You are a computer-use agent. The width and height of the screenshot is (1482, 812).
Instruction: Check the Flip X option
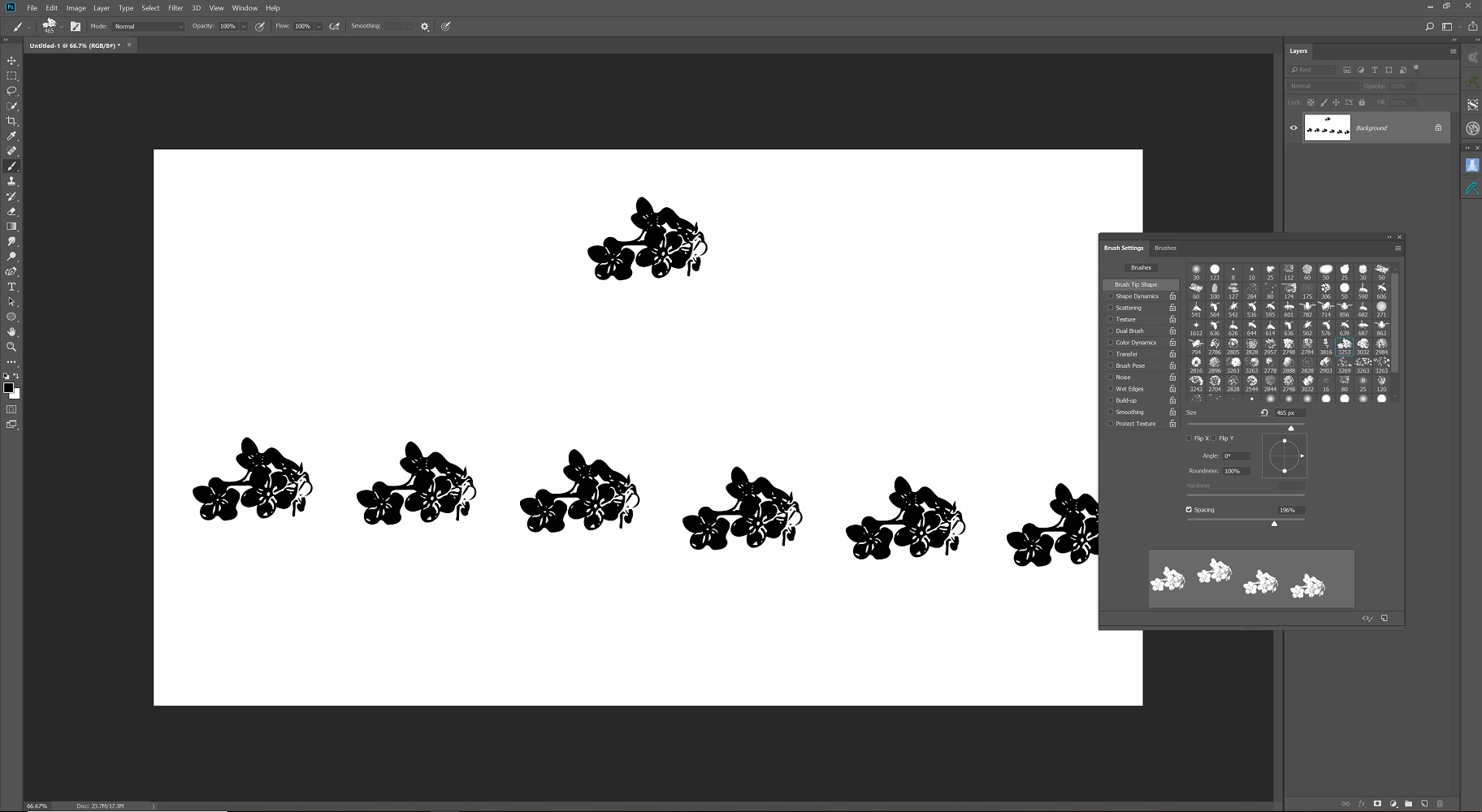pos(1189,438)
